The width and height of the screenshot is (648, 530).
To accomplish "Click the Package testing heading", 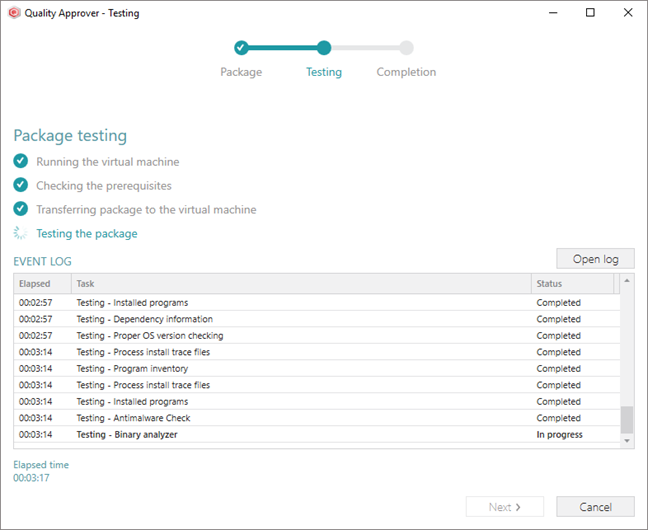I will click(70, 136).
